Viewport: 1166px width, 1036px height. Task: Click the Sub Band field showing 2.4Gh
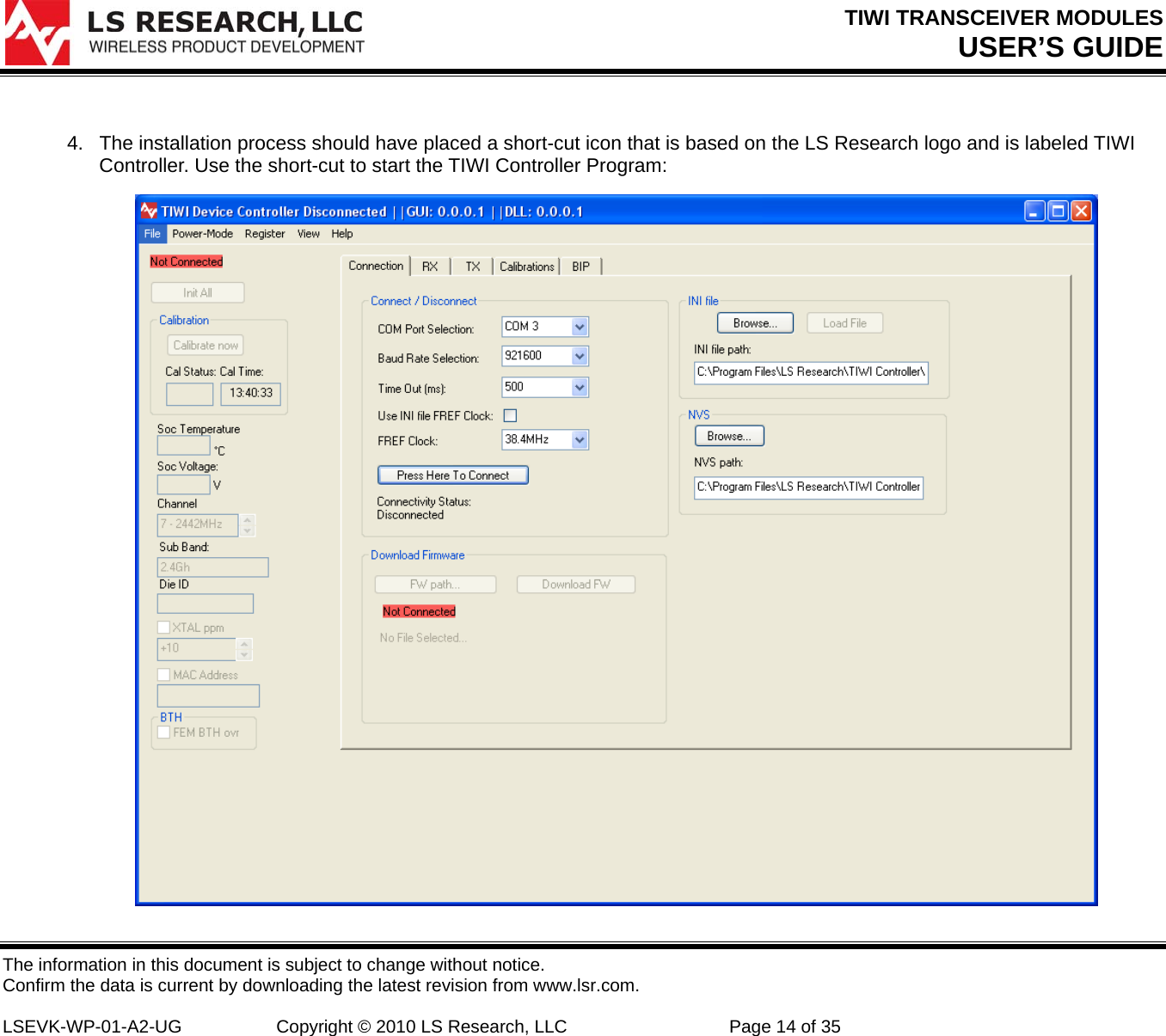[212, 567]
